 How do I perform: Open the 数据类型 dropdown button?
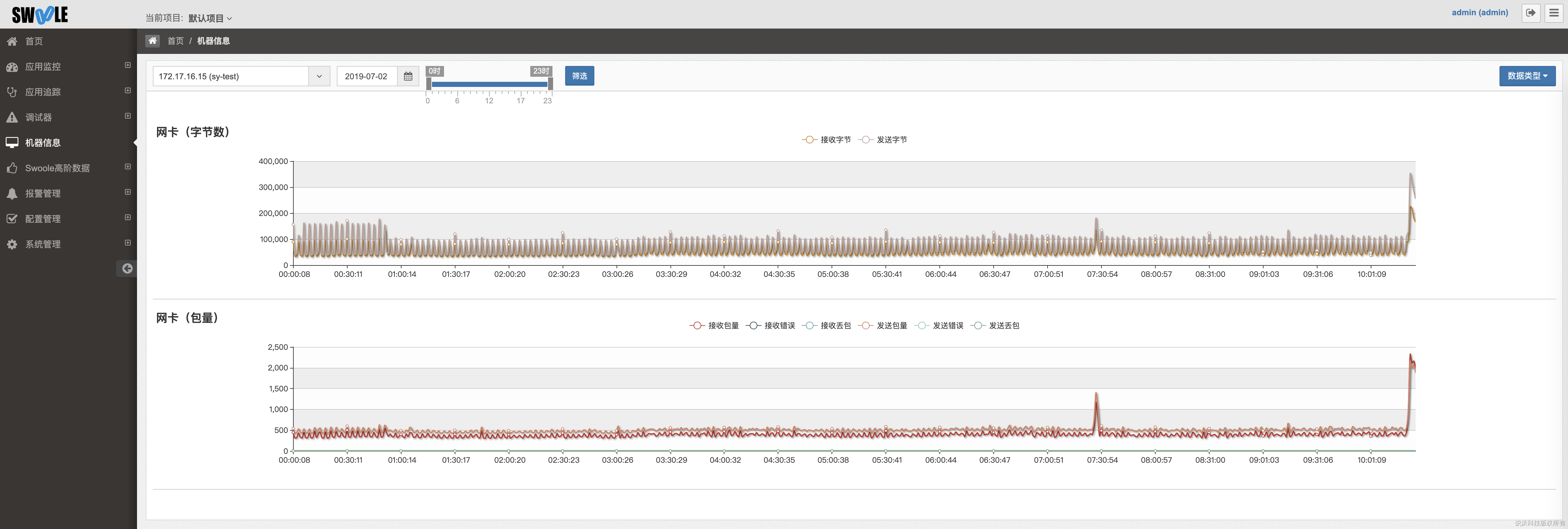pos(1526,76)
